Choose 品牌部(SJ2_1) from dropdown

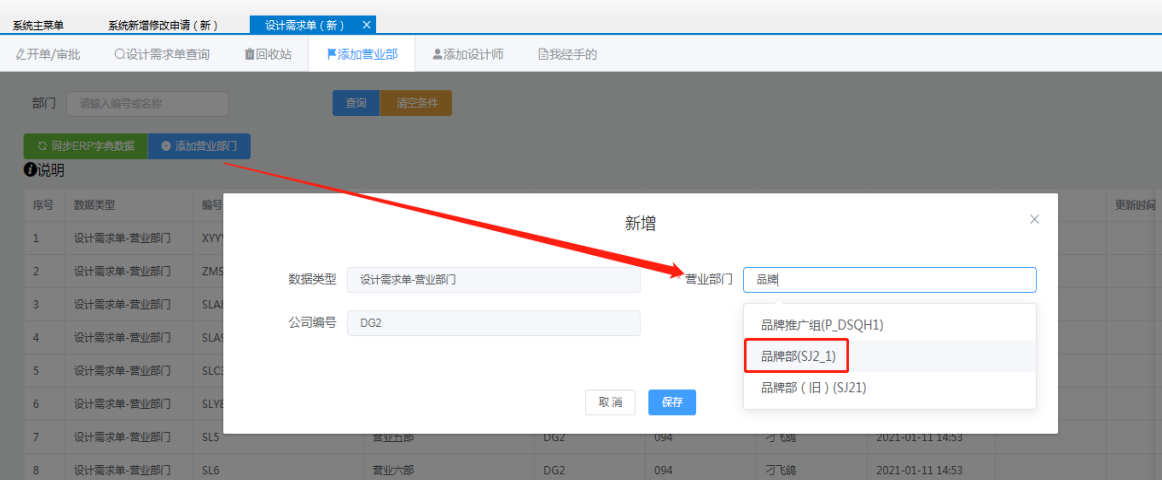[x=889, y=356]
